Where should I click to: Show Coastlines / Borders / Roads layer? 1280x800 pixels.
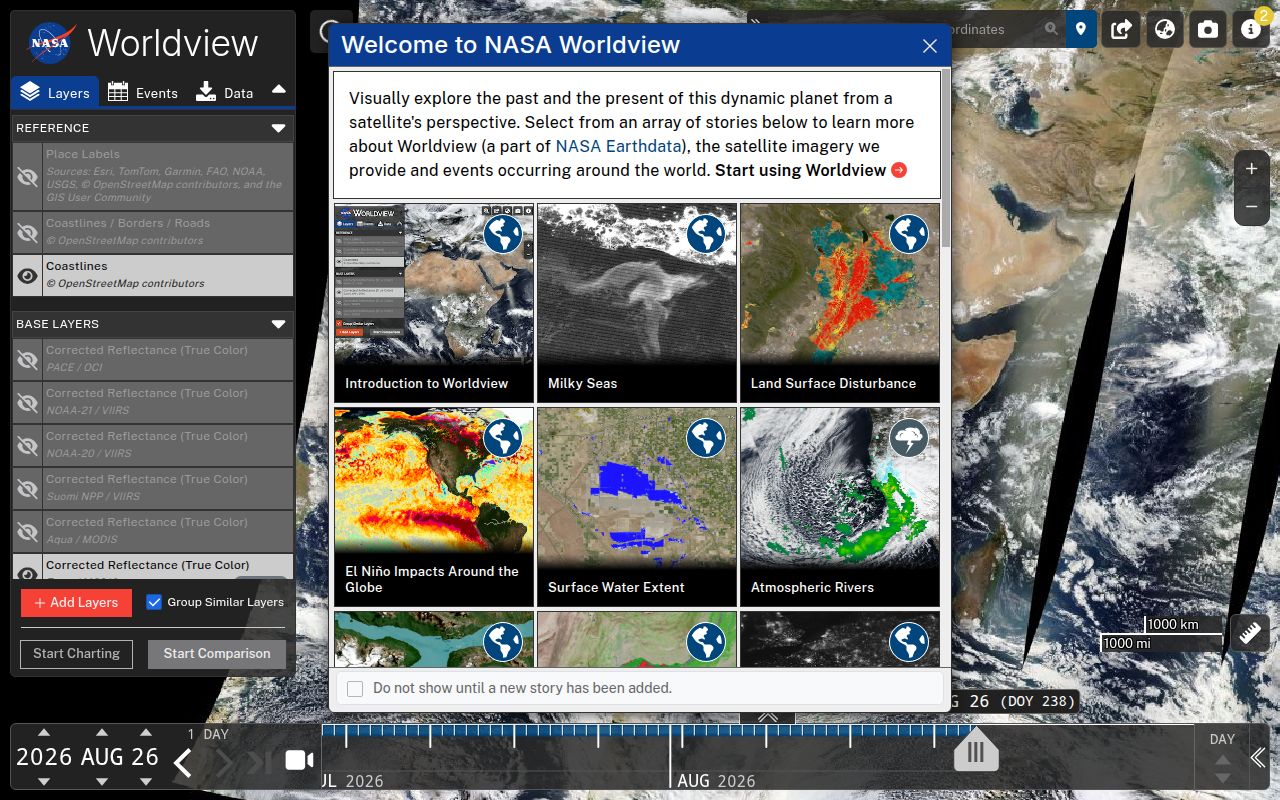pyautogui.click(x=28, y=232)
